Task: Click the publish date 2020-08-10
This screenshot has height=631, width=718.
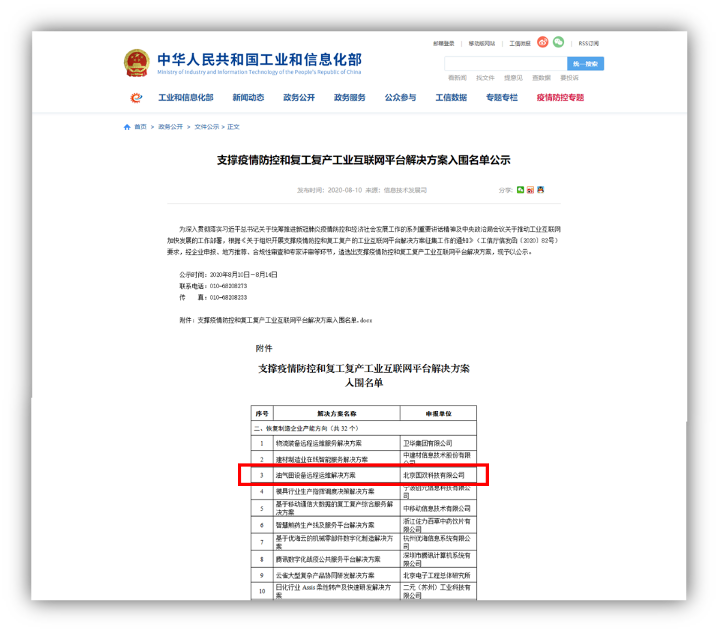Action: point(345,190)
